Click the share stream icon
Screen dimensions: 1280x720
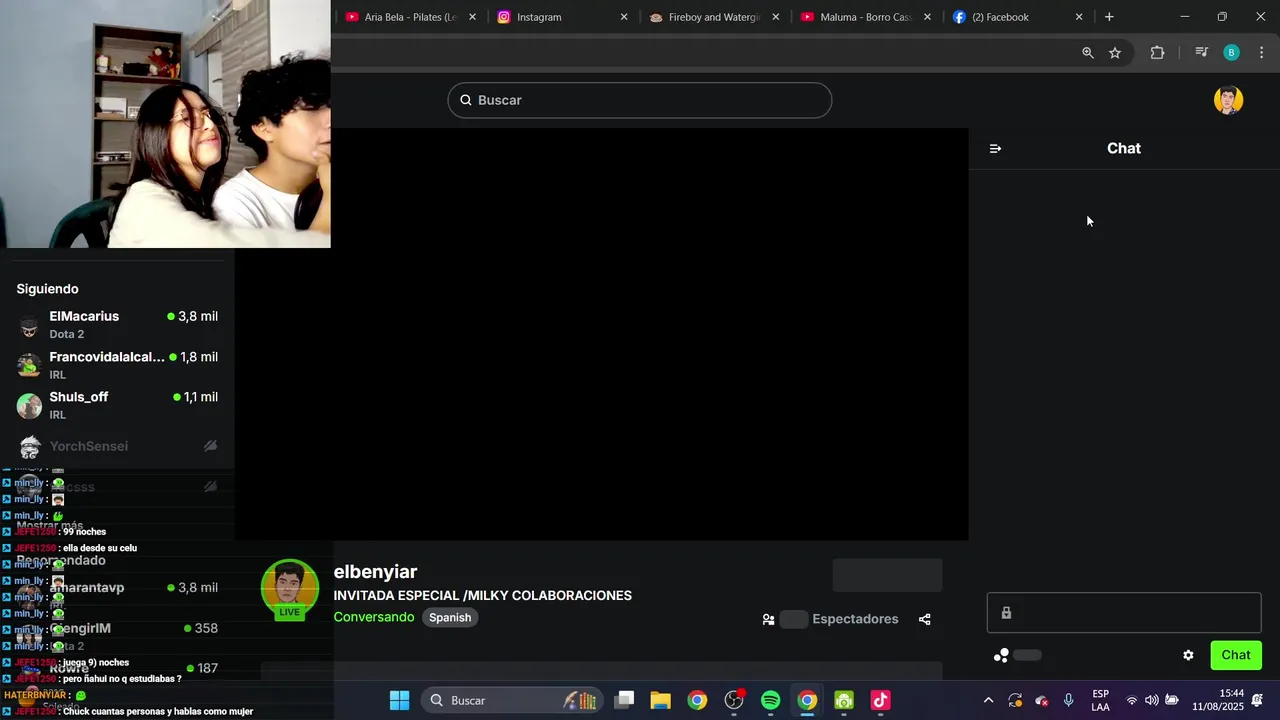924,619
